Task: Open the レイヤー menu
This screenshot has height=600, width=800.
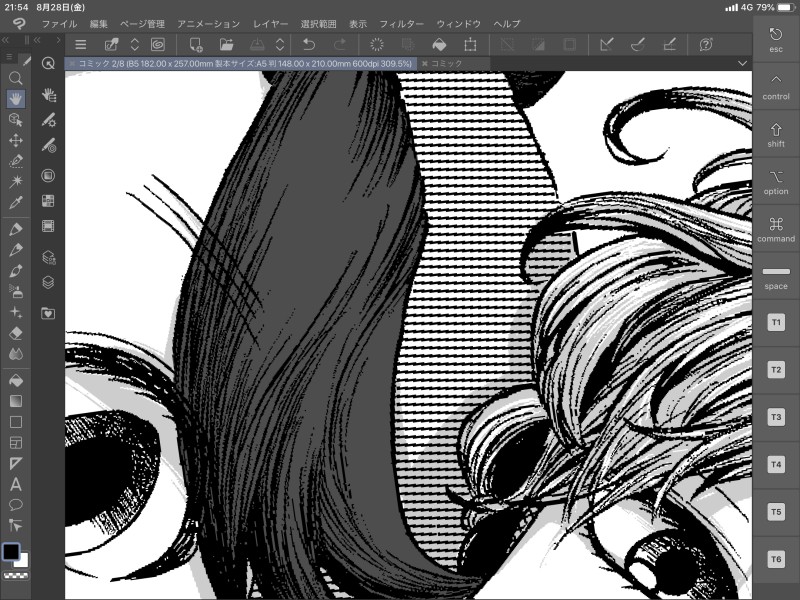Action: pos(270,24)
